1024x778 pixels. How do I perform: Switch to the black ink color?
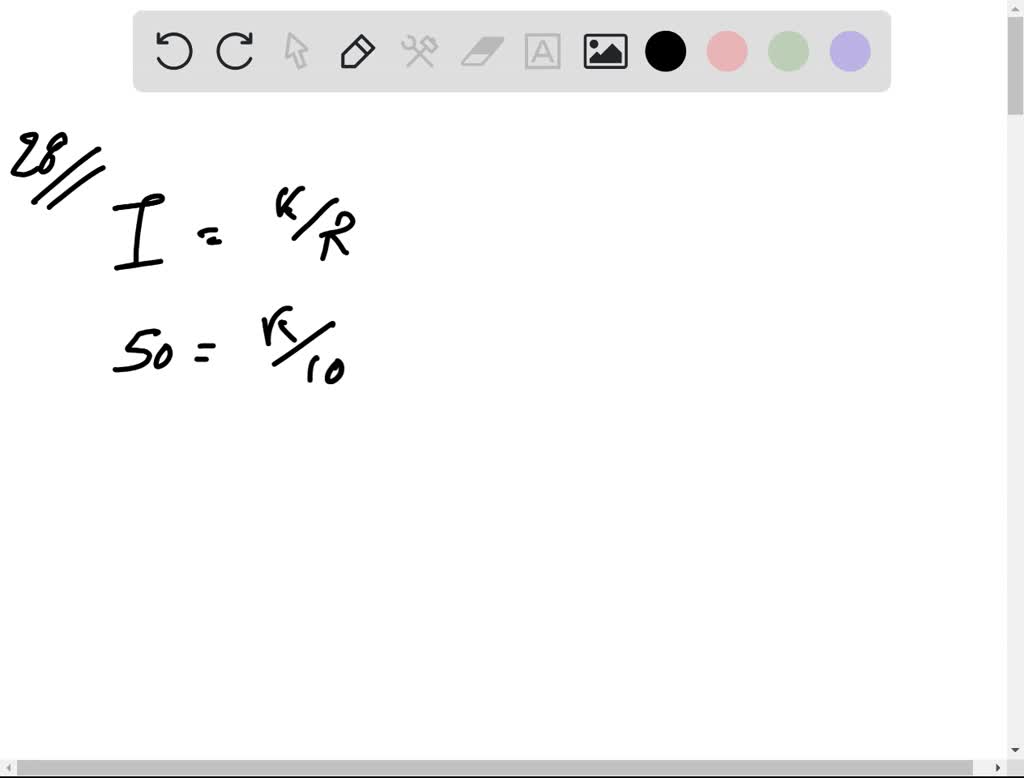coord(665,51)
